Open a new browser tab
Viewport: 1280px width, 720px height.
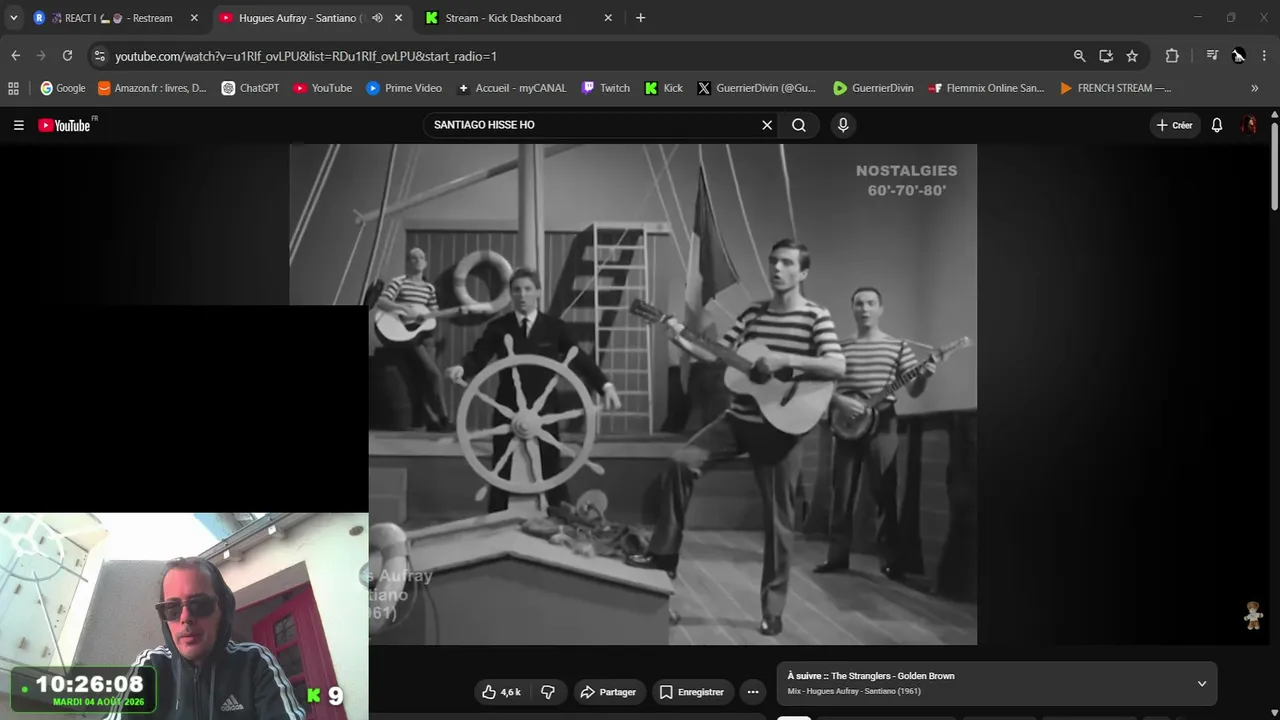pyautogui.click(x=640, y=18)
